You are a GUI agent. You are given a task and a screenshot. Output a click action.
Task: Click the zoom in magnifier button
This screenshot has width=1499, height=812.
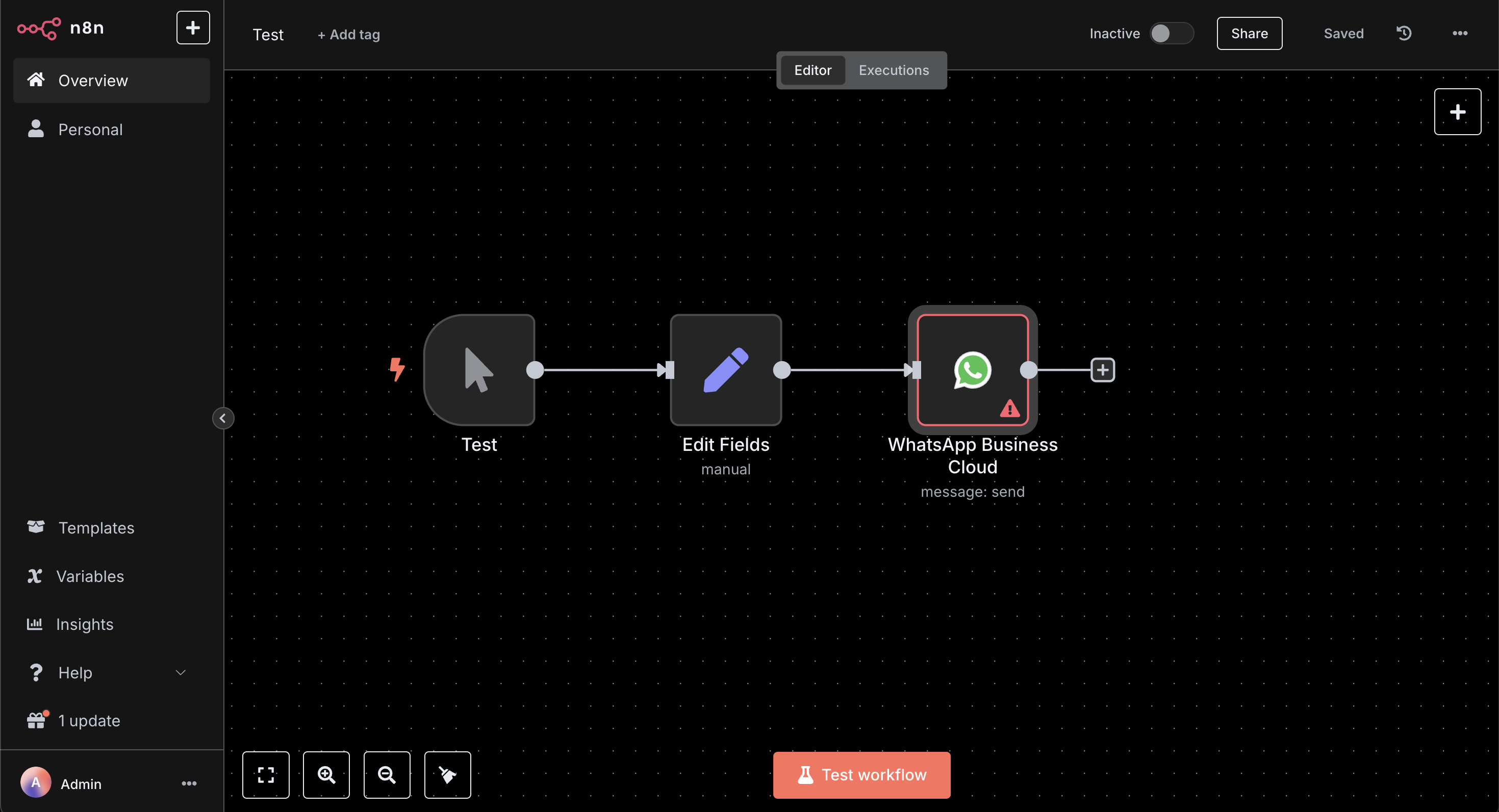(326, 775)
